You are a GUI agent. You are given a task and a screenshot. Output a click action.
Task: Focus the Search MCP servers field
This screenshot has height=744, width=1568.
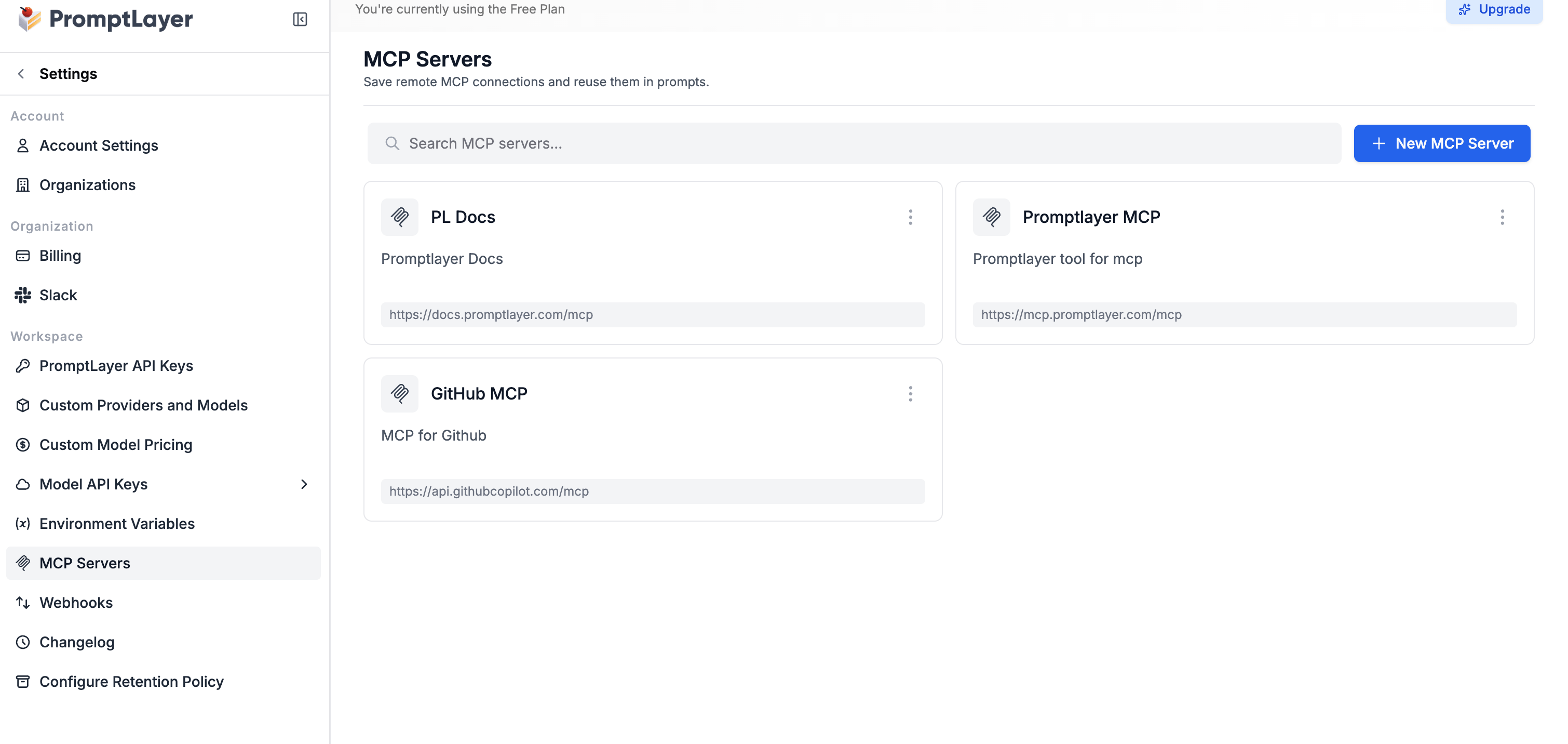click(854, 143)
